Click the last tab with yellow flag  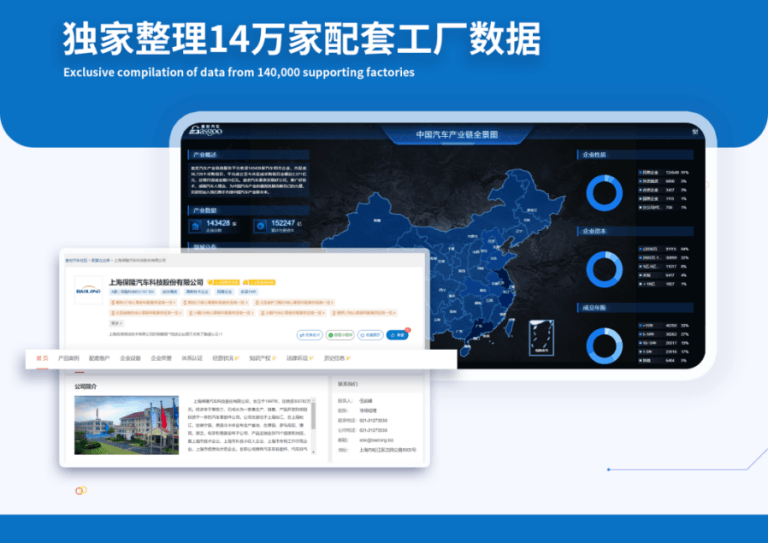point(337,358)
